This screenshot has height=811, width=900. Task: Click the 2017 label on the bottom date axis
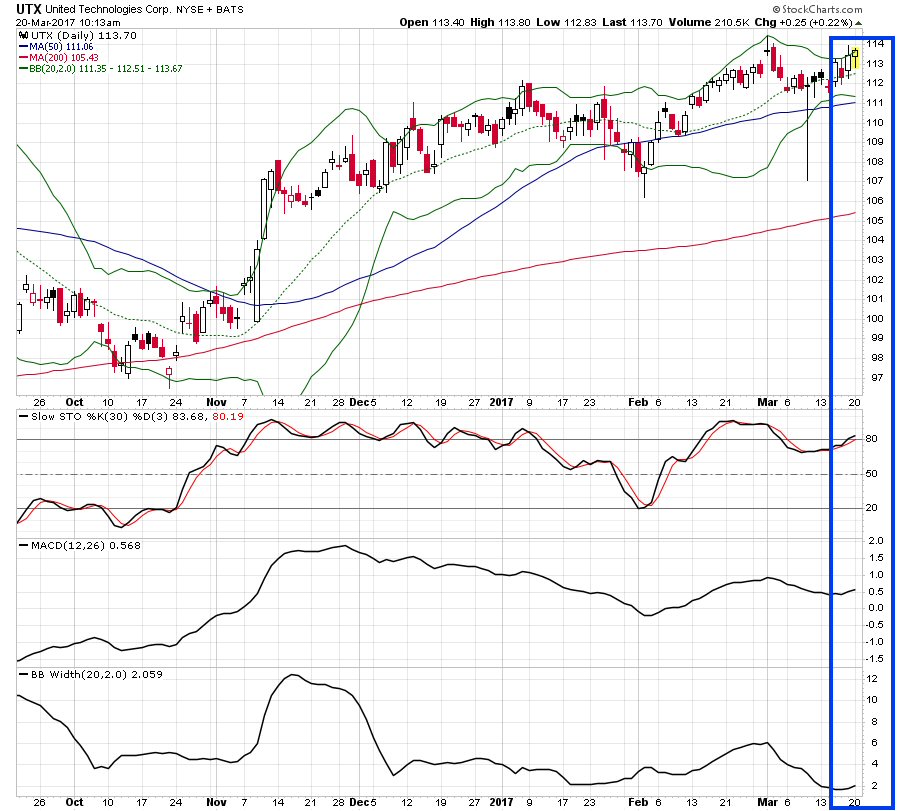click(501, 802)
